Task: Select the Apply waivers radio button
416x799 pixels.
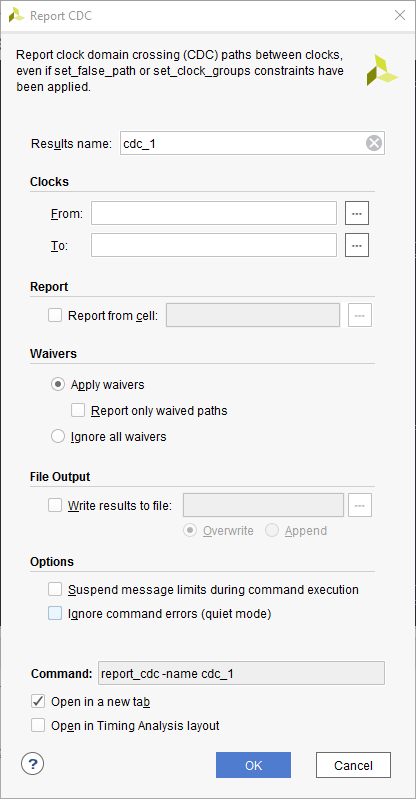Action: (58, 385)
